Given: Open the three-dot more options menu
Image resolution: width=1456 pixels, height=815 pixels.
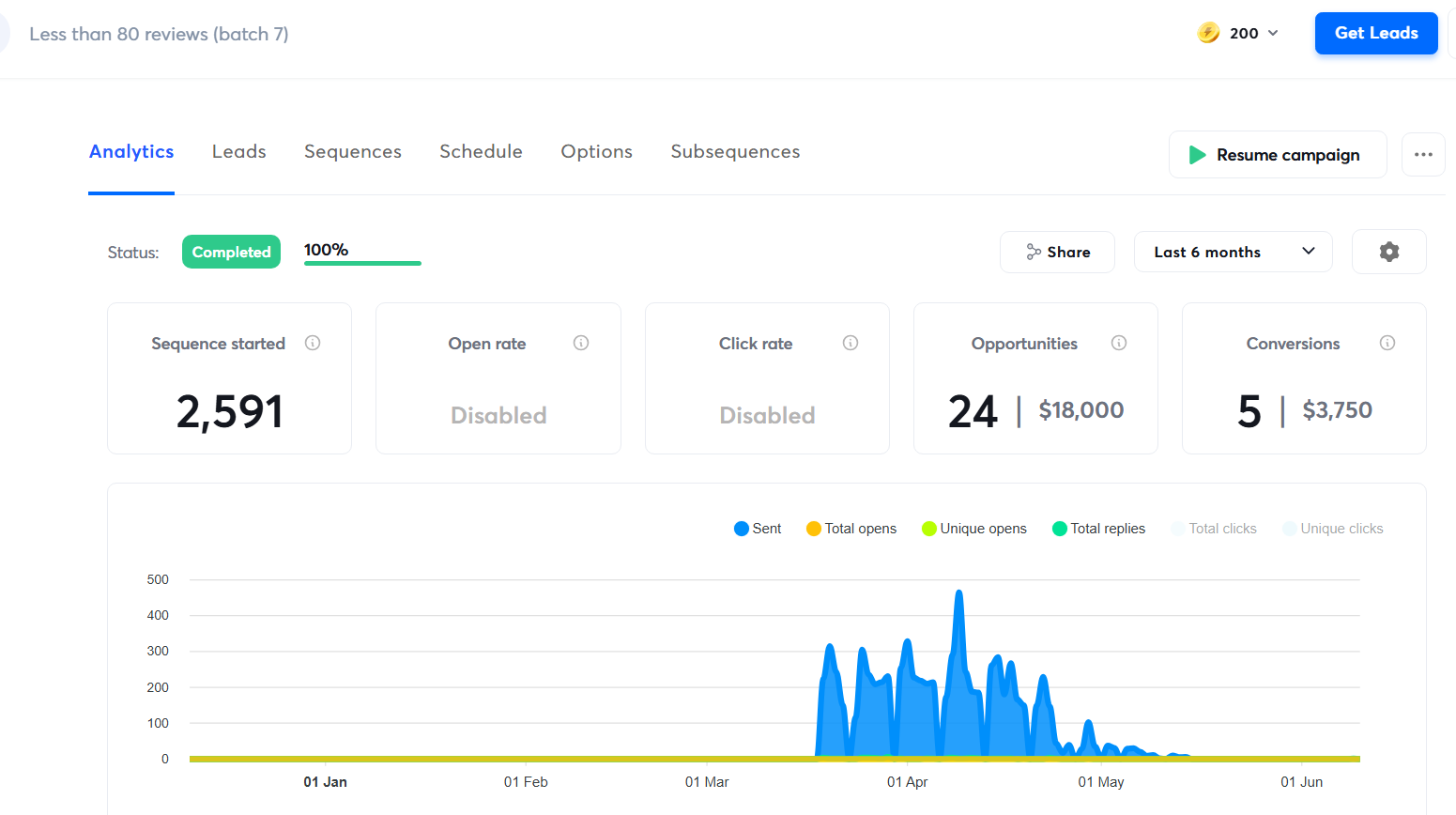Looking at the screenshot, I should [1423, 155].
